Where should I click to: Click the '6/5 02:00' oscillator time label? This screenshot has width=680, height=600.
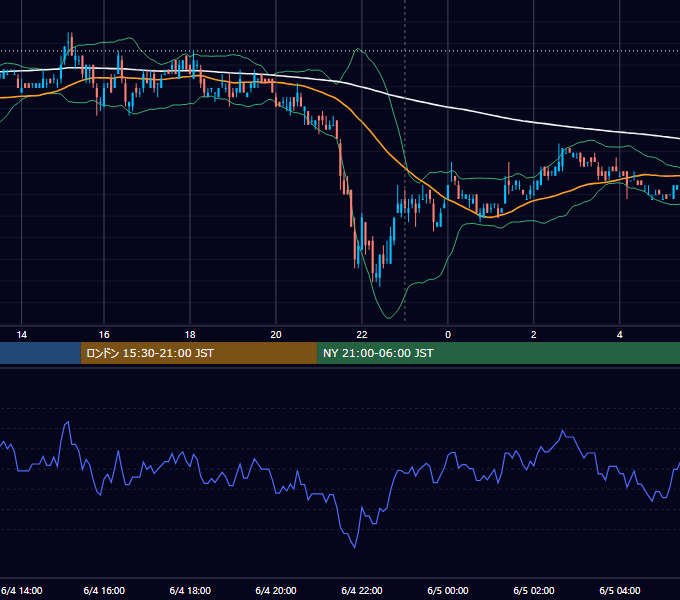[533, 591]
